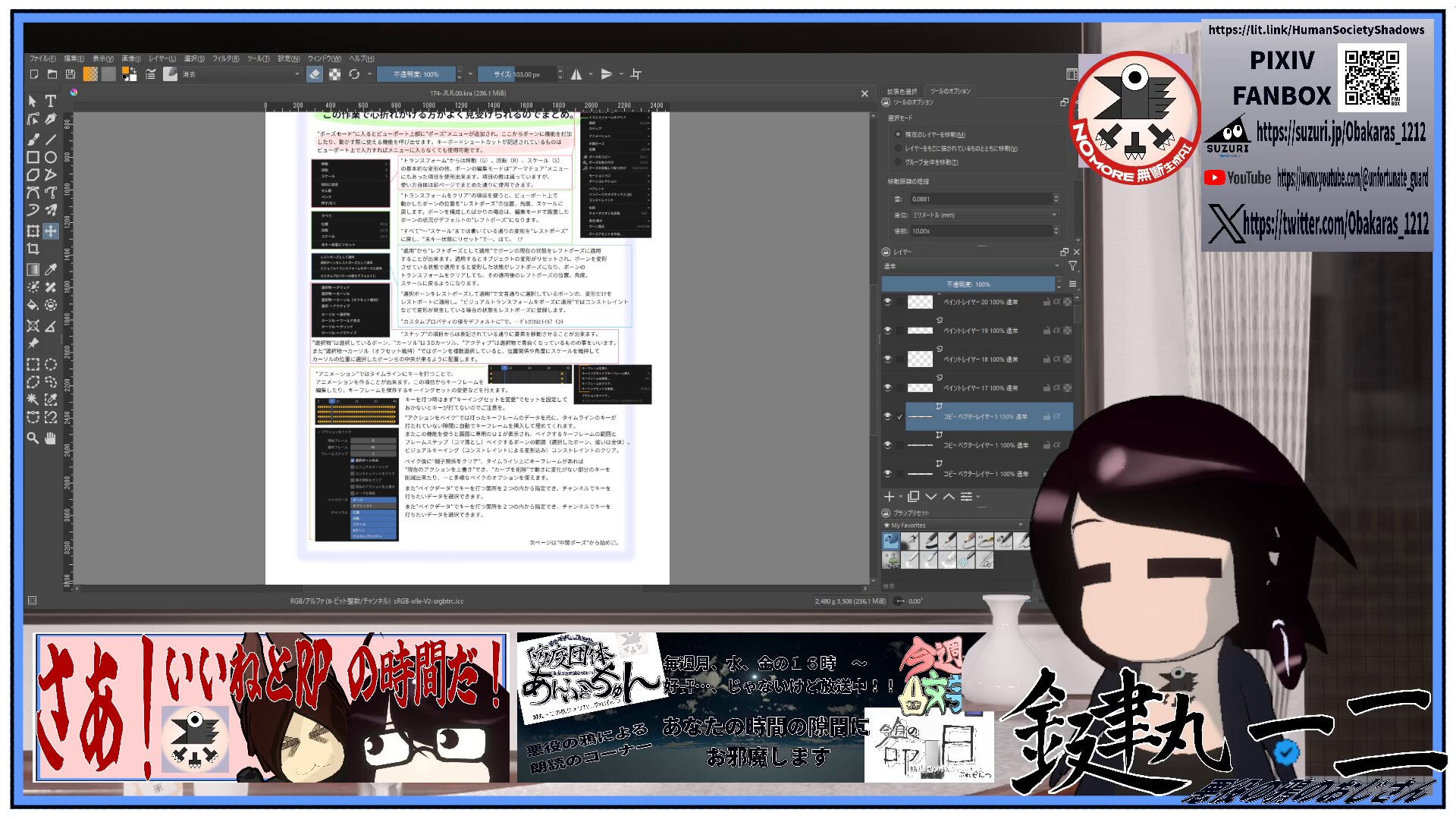Toggle visibility of ペイントレイヤー 18
The width and height of the screenshot is (1456, 819).
tap(887, 359)
